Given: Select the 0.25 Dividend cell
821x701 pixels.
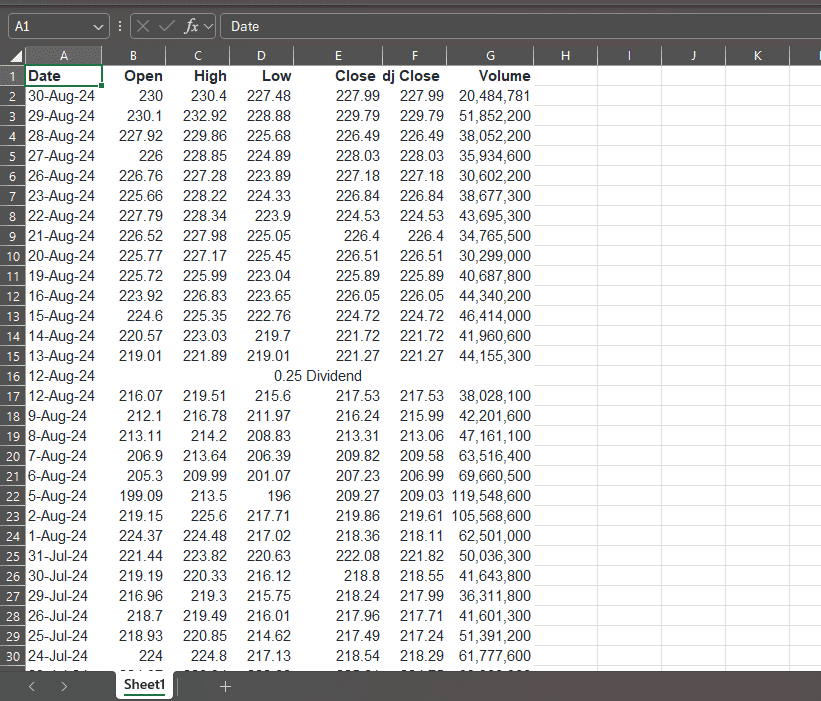Looking at the screenshot, I should click(317, 376).
